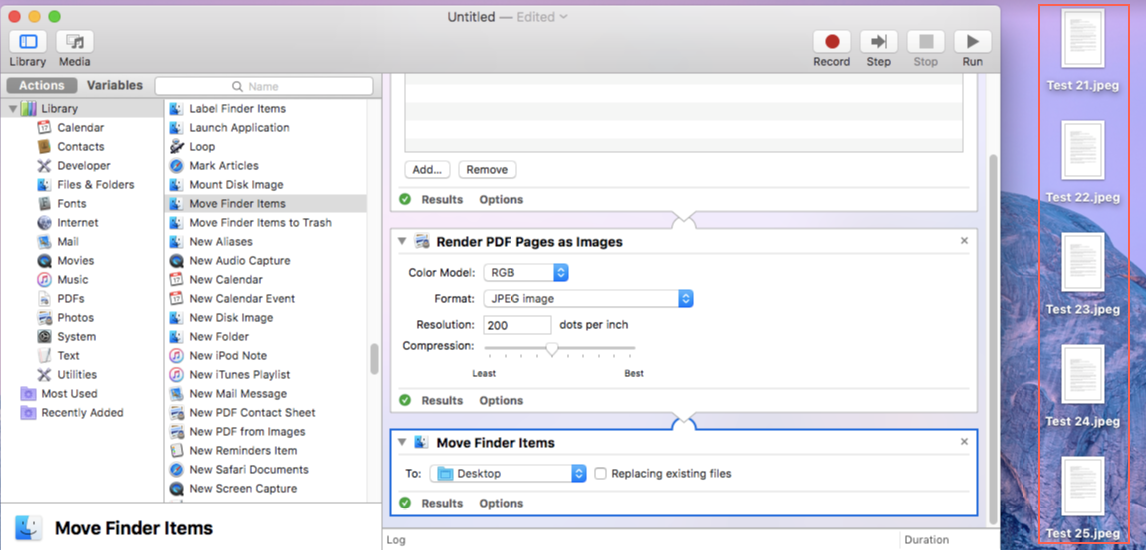Click the Step toolbar button
Screen dimensions: 1146x550
[x=879, y=42]
